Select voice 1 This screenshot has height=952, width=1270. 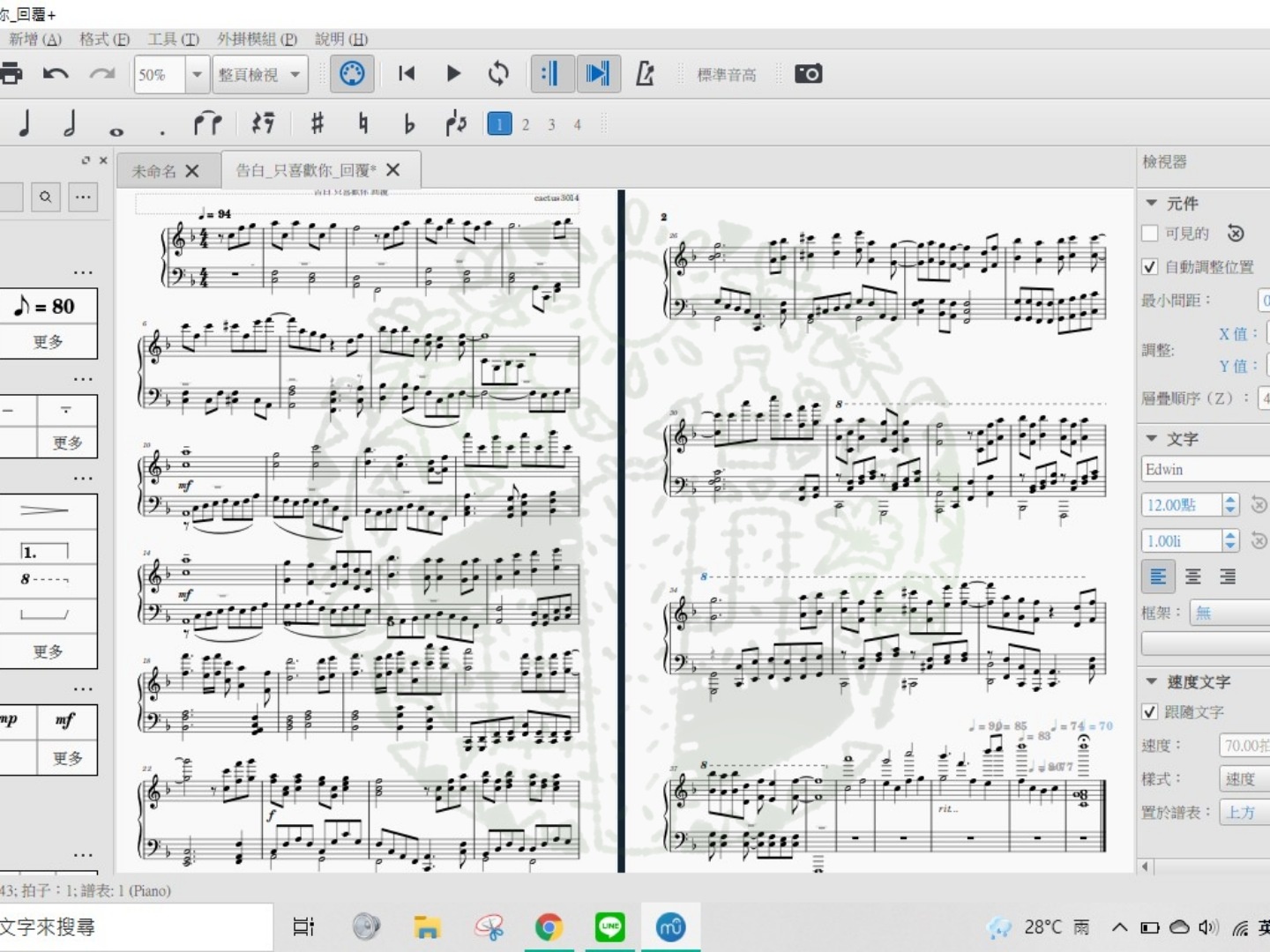tap(499, 124)
